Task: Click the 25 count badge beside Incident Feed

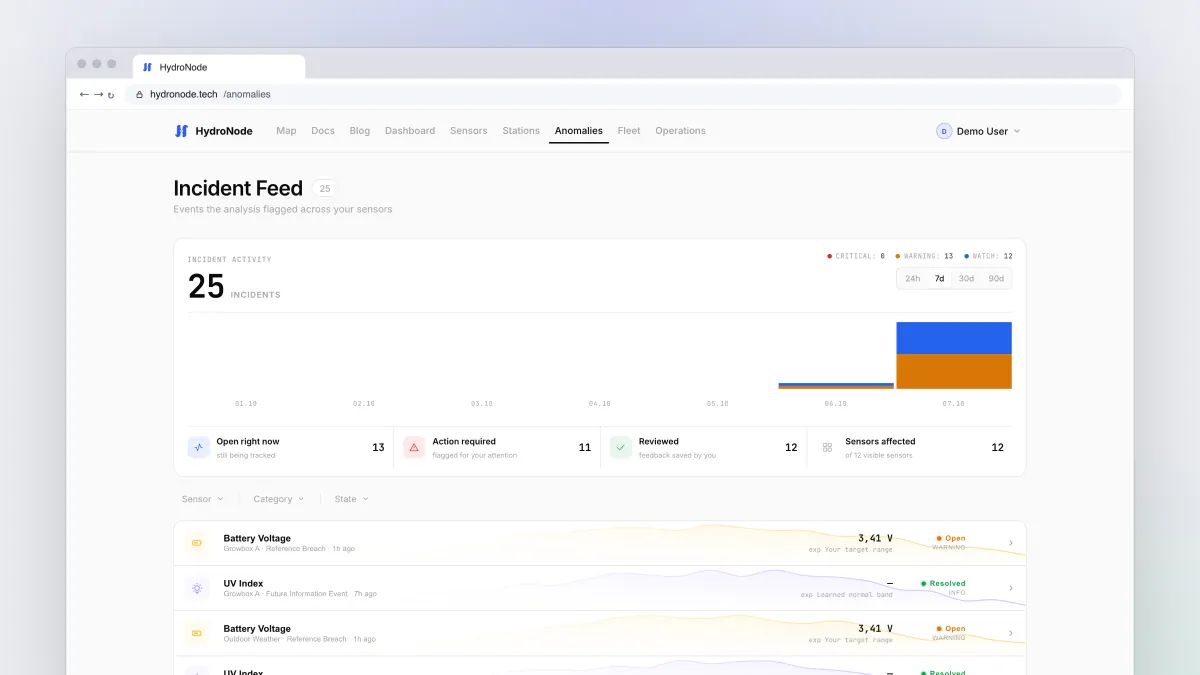Action: [325, 188]
